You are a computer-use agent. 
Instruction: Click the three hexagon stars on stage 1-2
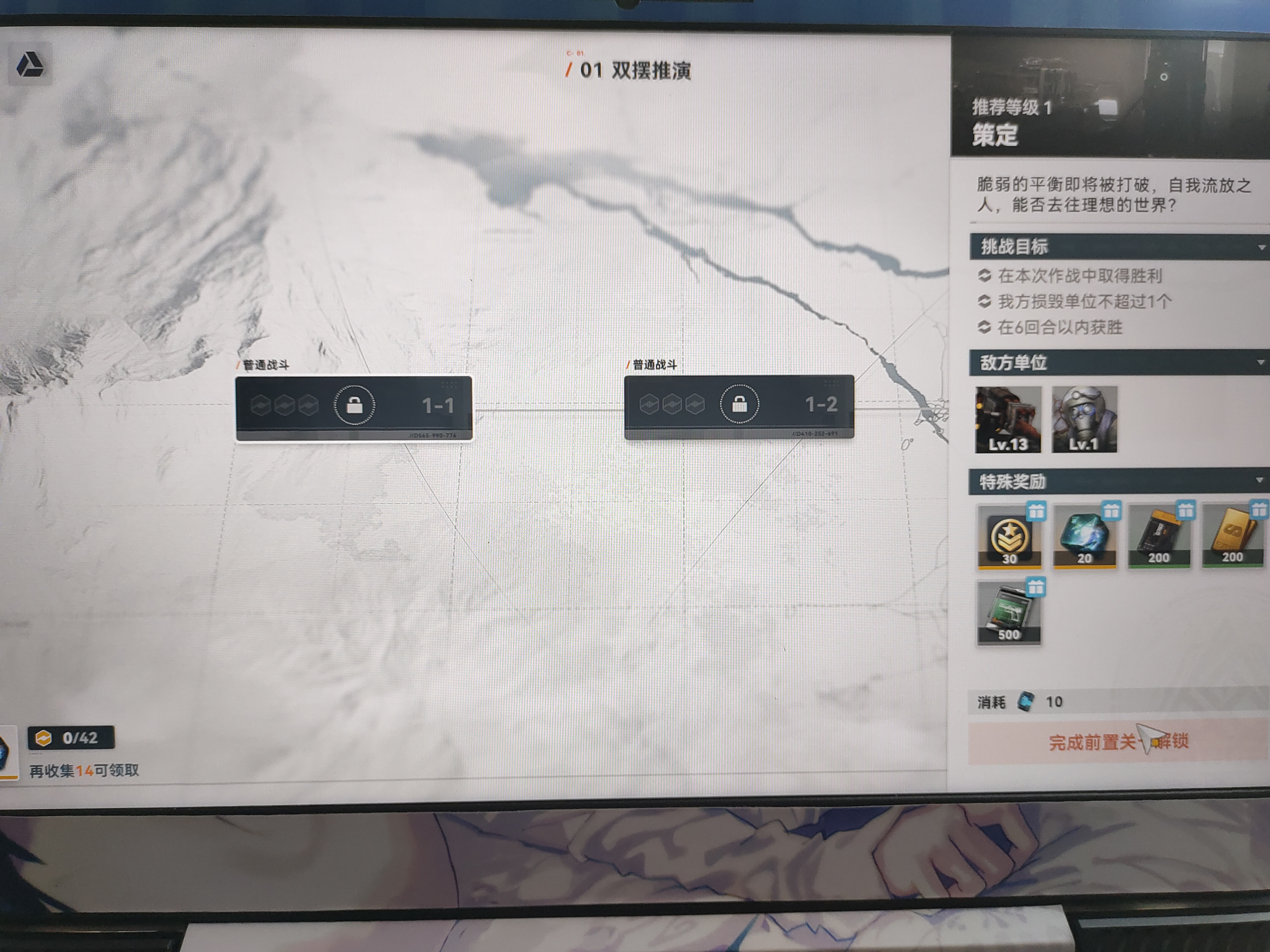point(672,404)
